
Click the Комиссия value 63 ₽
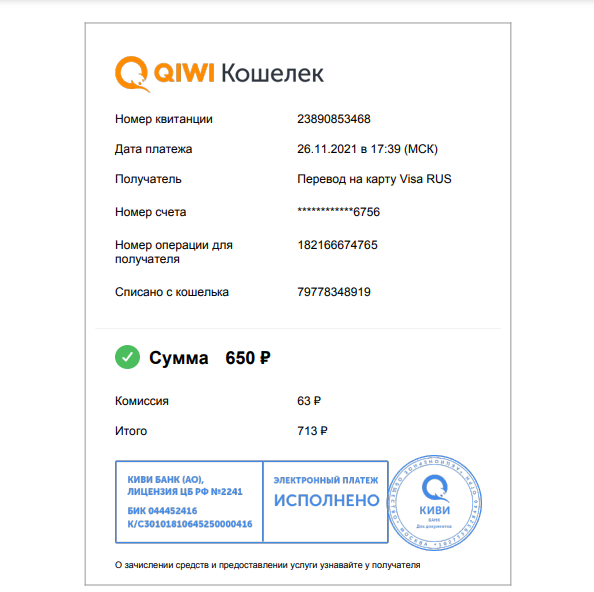(x=309, y=401)
